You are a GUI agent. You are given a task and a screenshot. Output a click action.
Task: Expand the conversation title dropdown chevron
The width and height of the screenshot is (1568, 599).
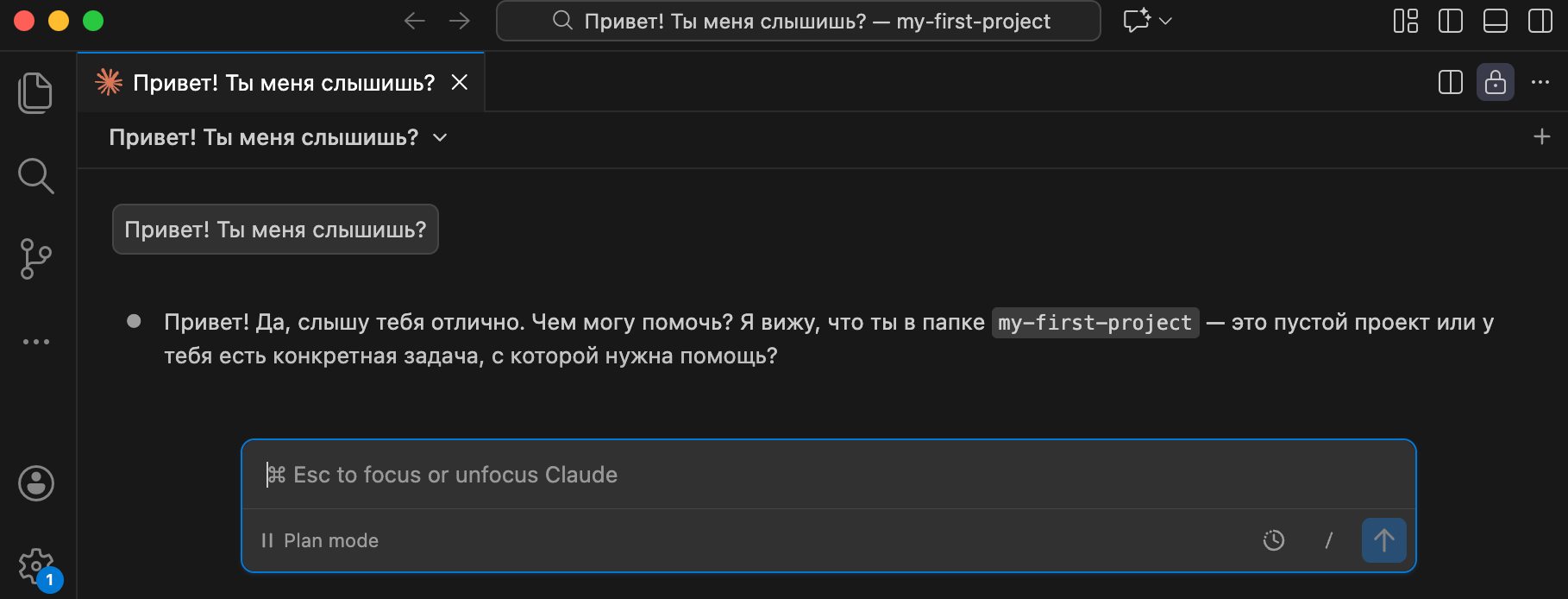(x=440, y=137)
